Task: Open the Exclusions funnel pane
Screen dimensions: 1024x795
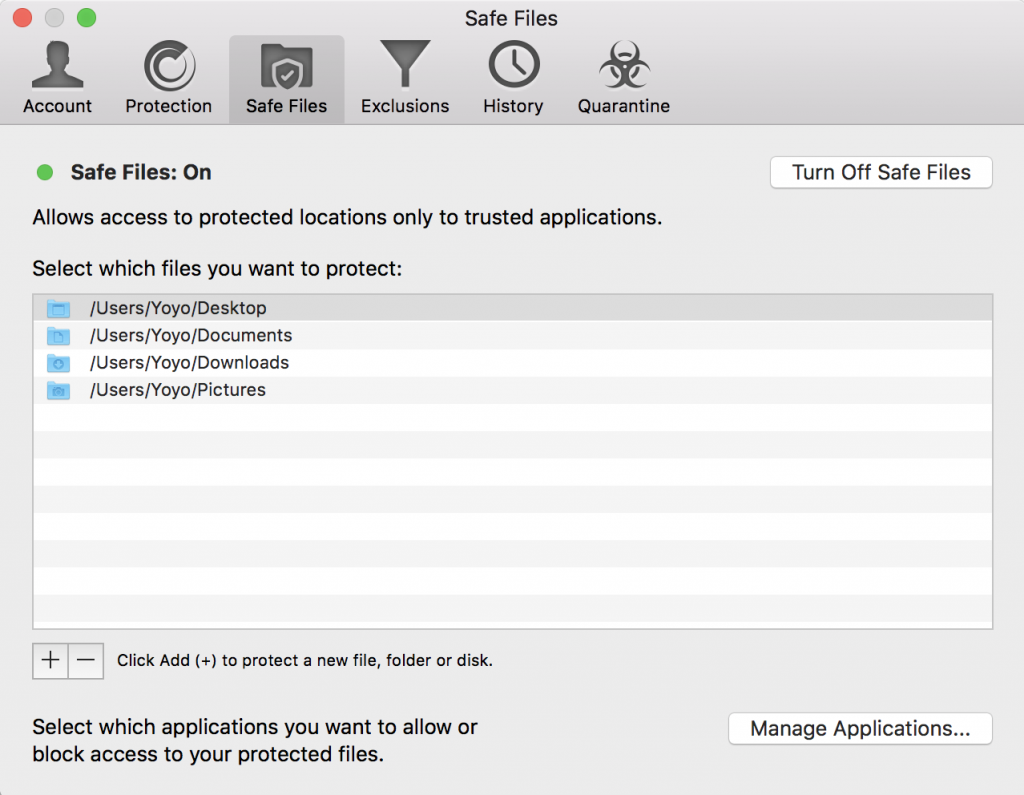Action: click(405, 78)
